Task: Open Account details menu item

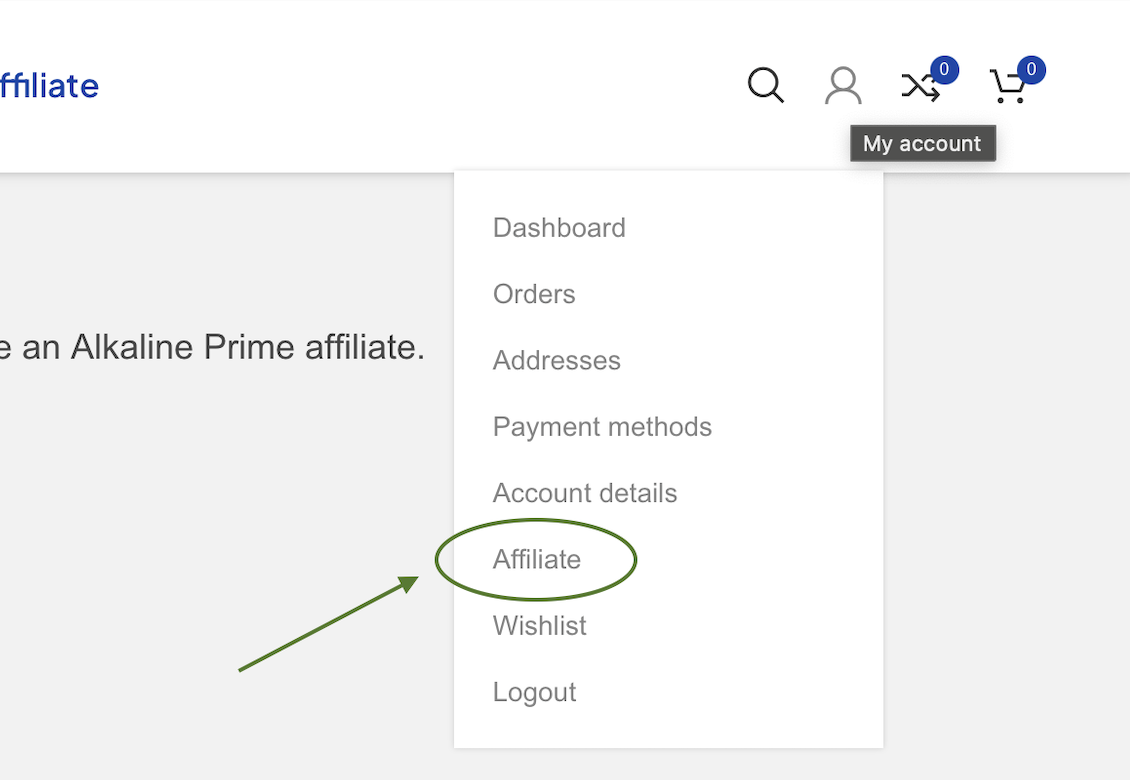Action: pyautogui.click(x=585, y=493)
